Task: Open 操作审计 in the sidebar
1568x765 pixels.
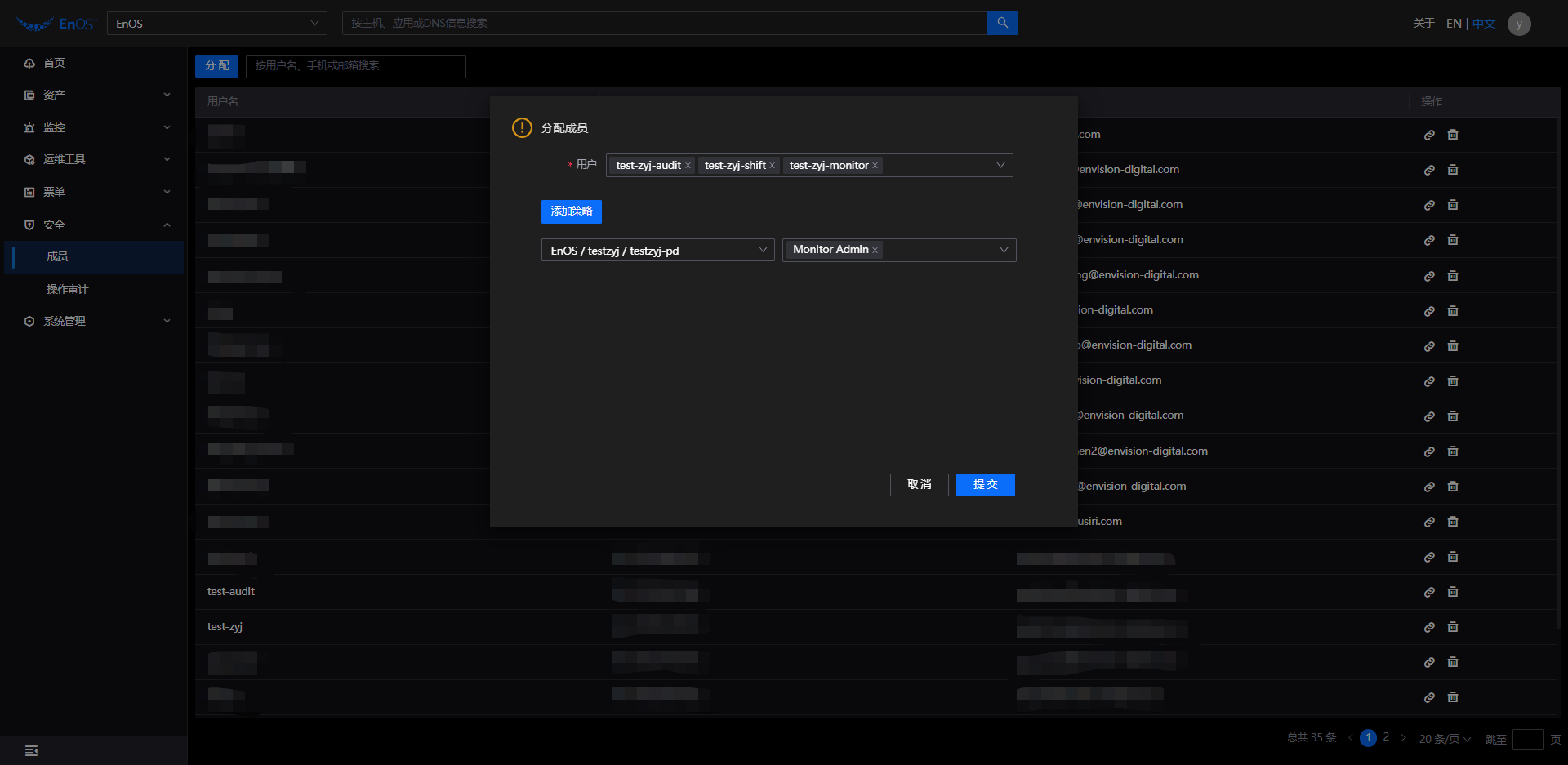Action: click(x=68, y=289)
